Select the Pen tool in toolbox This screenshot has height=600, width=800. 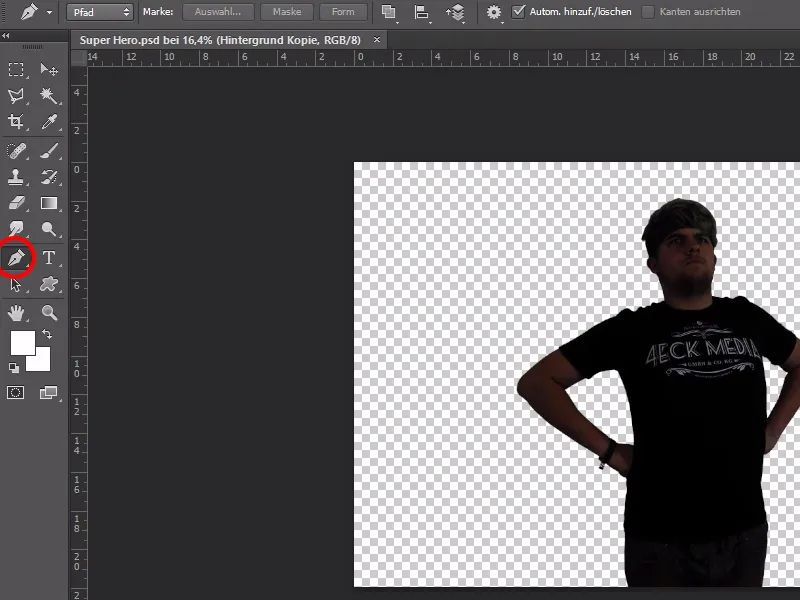click(16, 258)
